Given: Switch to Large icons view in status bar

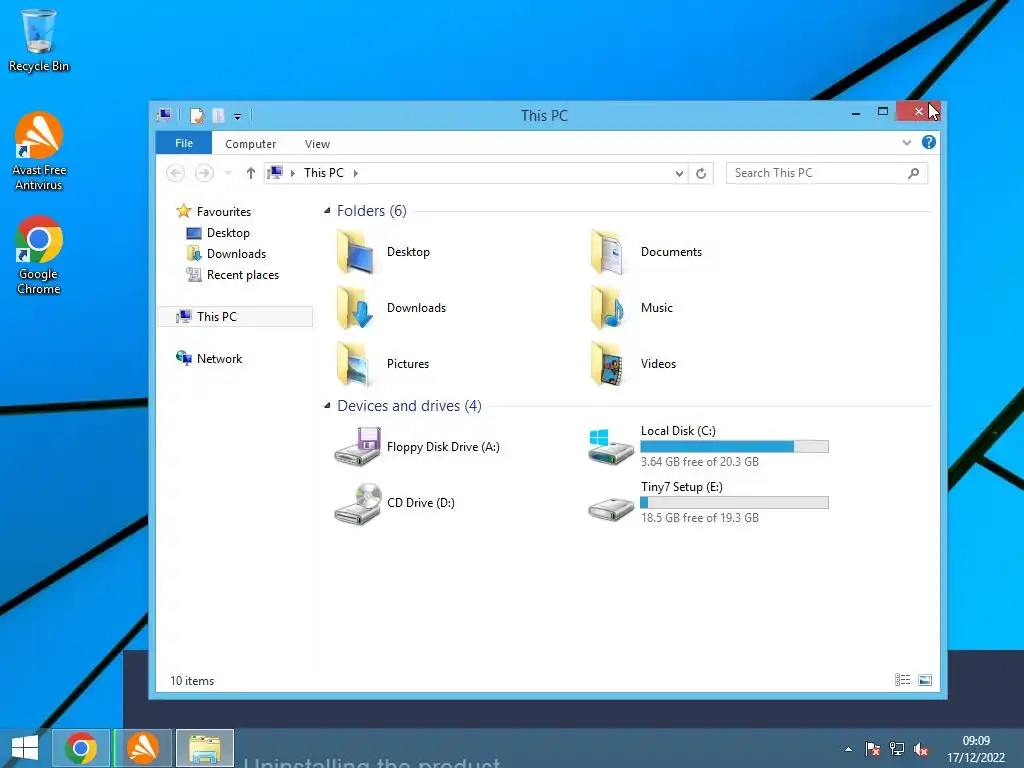Looking at the screenshot, I should pos(925,680).
